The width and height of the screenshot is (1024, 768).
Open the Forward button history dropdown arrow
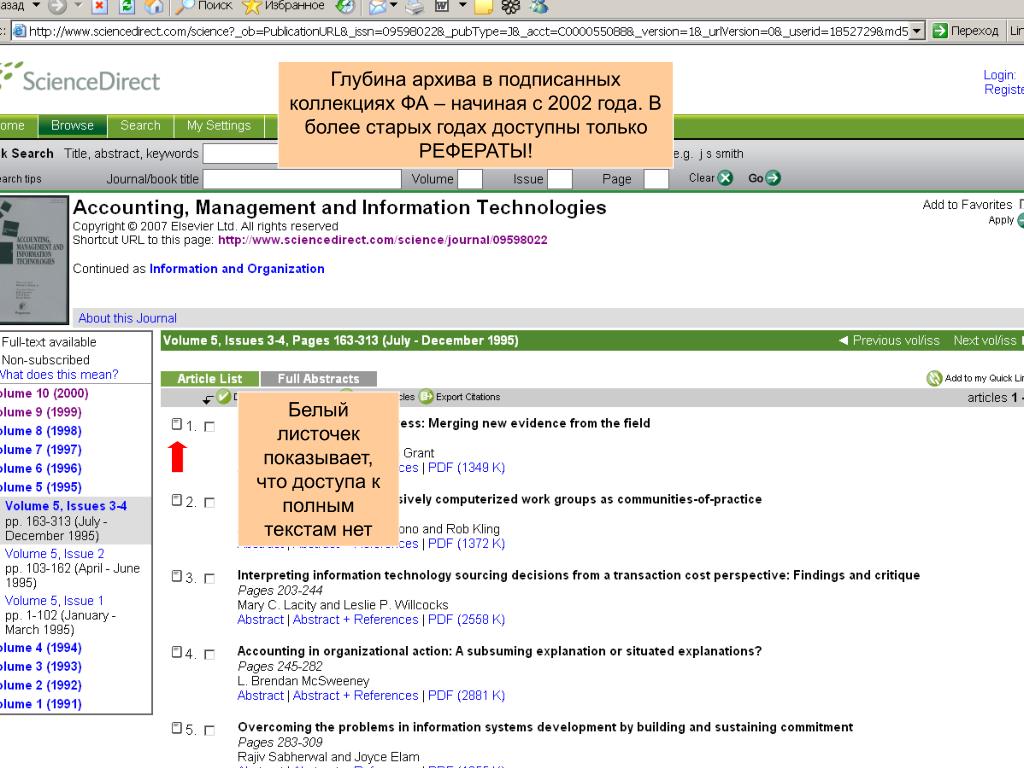pyautogui.click(x=78, y=5)
